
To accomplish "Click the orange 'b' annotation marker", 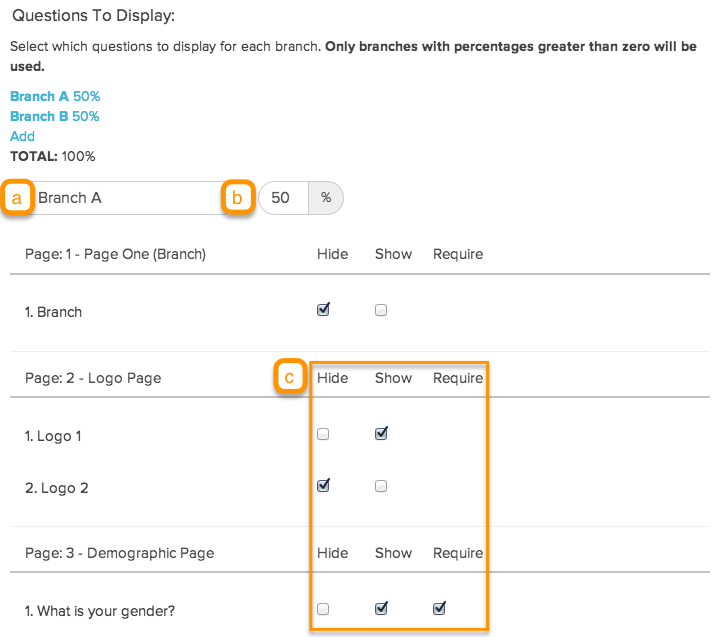I will click(237, 198).
